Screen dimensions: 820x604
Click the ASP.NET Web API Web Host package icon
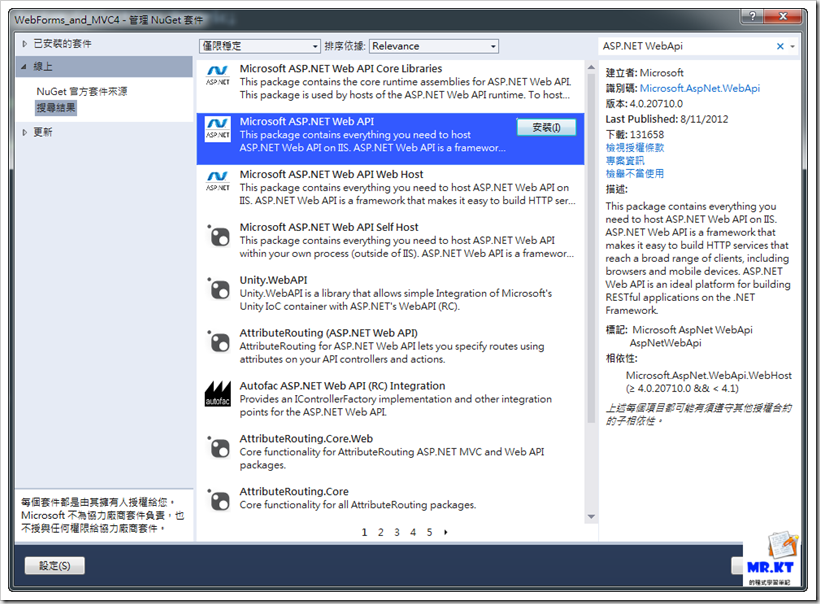(218, 181)
